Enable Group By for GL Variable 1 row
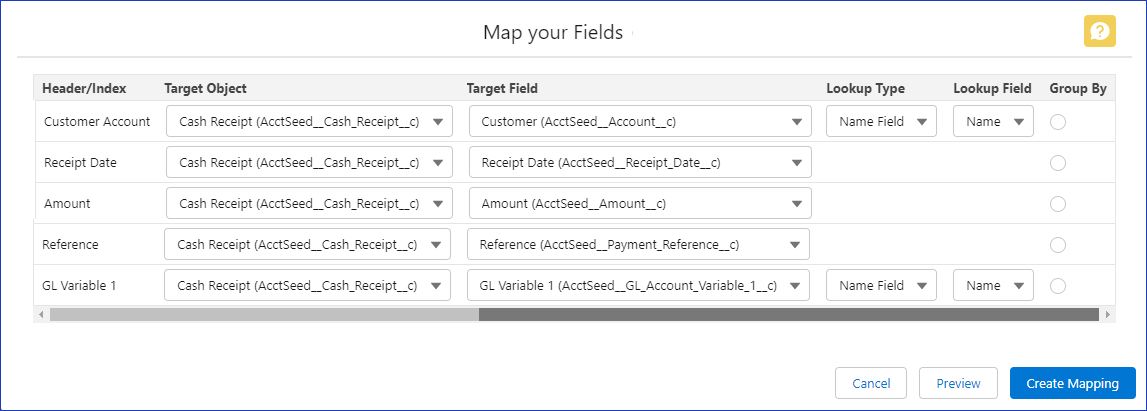 [1058, 286]
